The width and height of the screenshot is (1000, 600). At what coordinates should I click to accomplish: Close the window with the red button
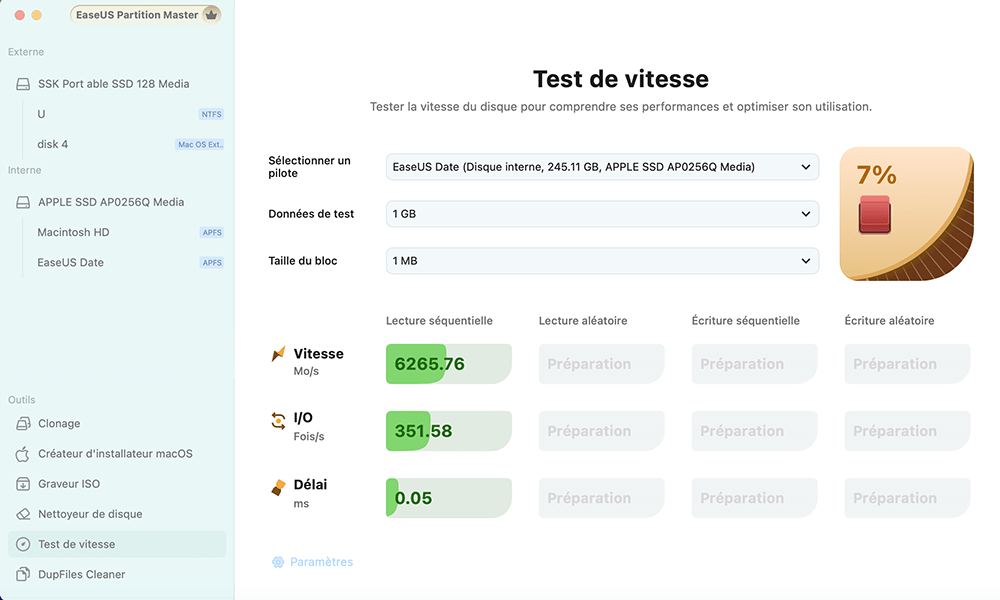20,15
